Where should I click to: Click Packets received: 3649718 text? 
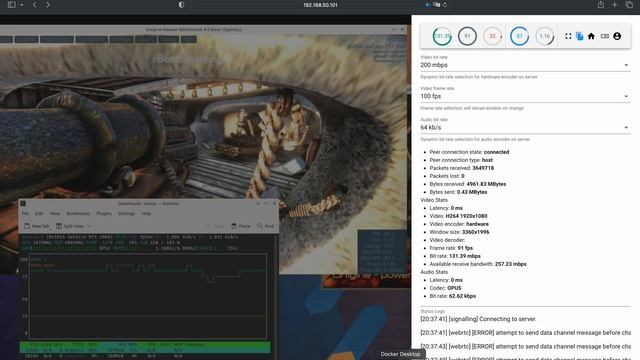461,168
